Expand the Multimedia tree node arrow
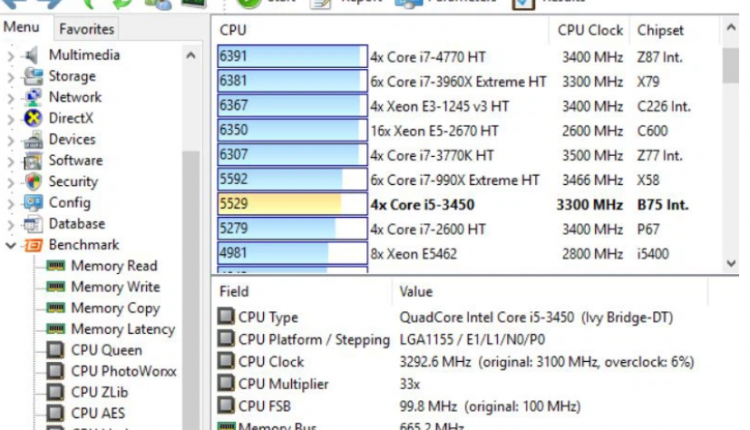 click(x=10, y=56)
